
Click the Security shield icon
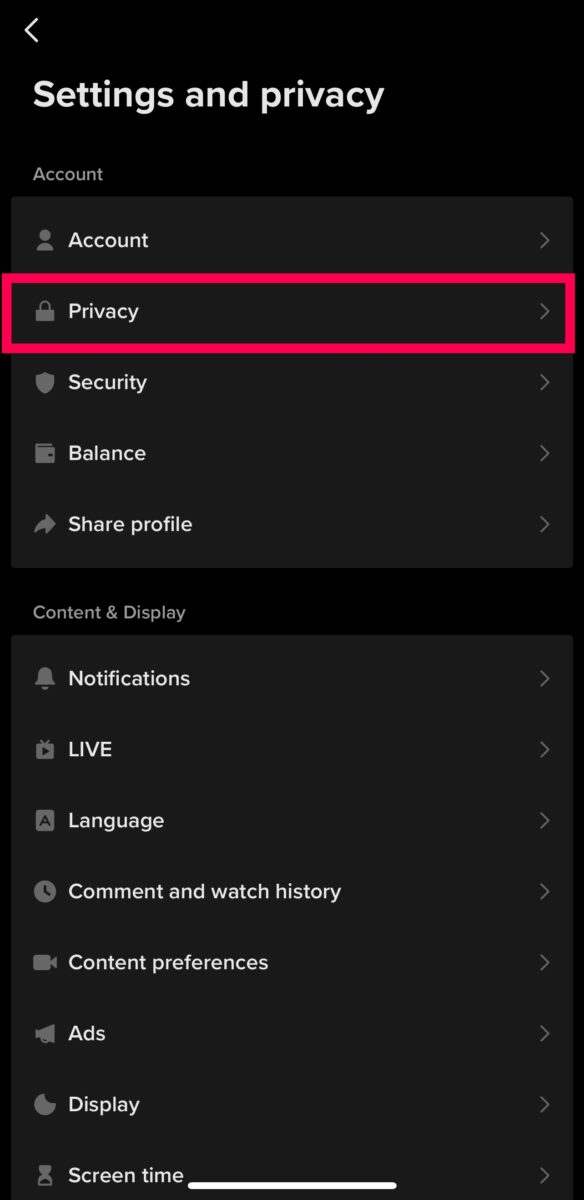[44, 382]
